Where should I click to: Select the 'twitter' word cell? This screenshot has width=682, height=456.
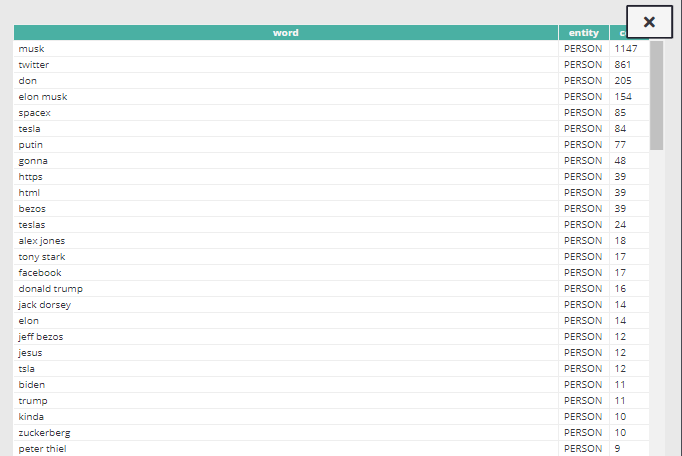(x=34, y=65)
